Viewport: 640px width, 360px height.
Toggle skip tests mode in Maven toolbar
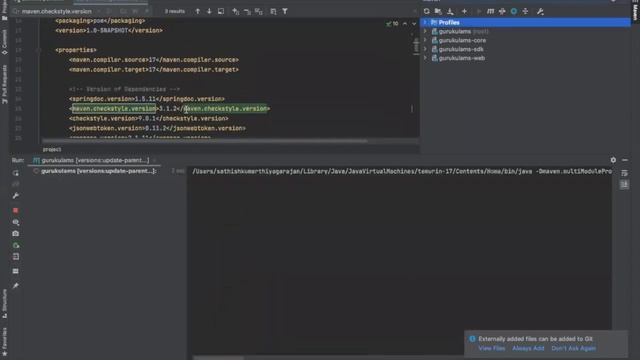tap(514, 11)
